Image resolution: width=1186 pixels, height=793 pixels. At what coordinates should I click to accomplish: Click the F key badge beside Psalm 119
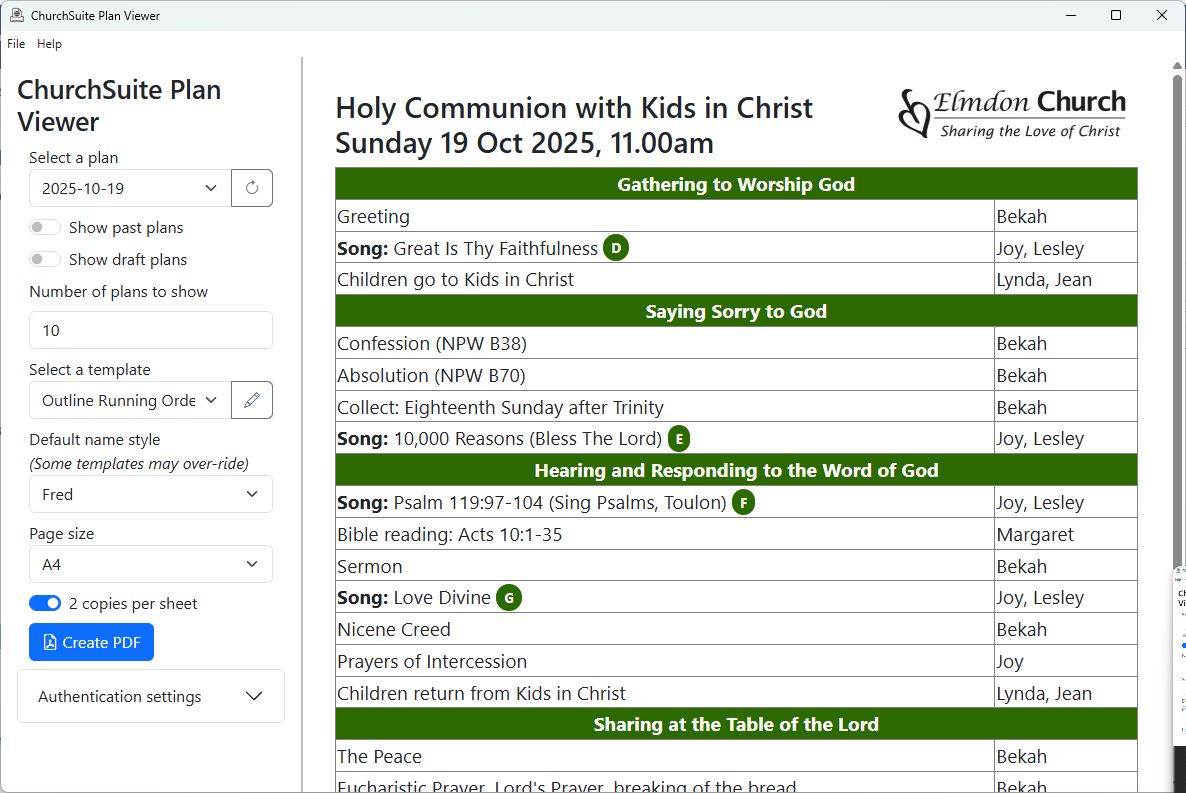743,503
